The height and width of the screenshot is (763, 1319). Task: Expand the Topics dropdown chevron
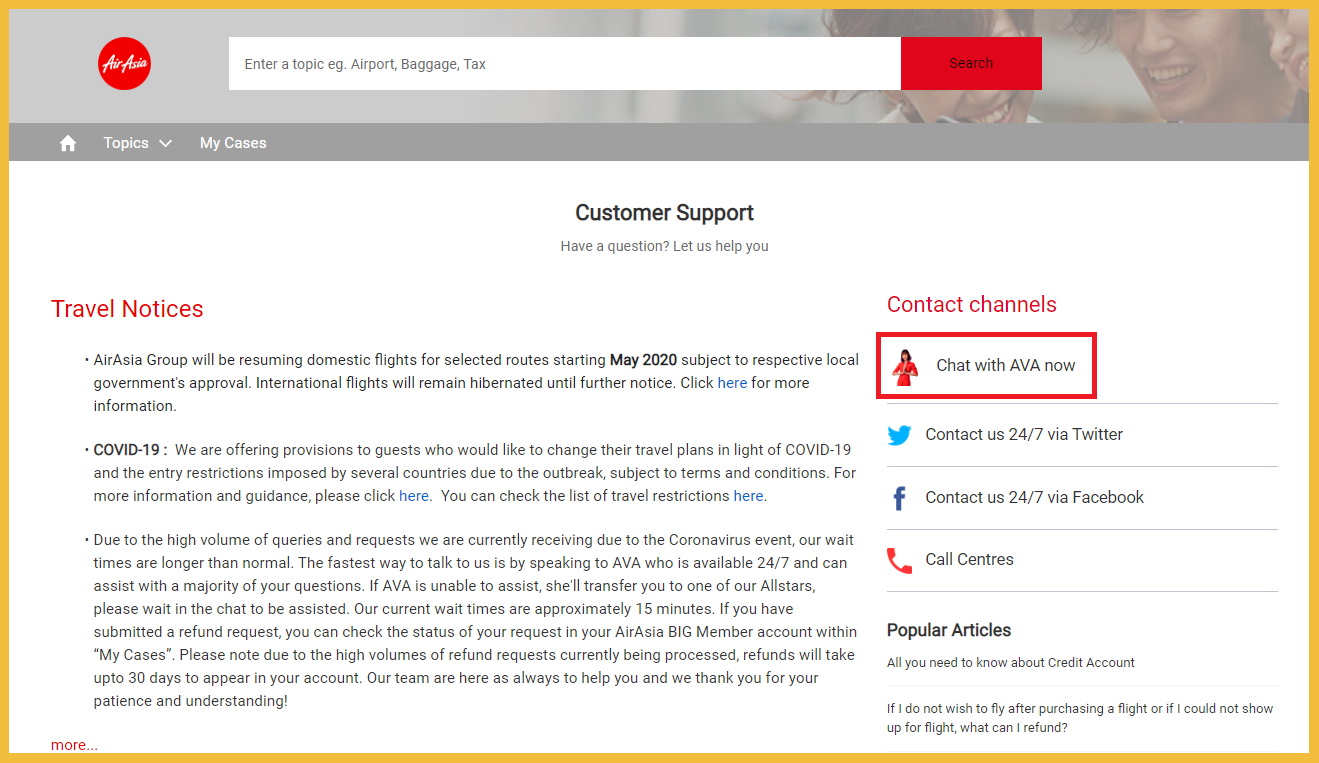pyautogui.click(x=165, y=143)
